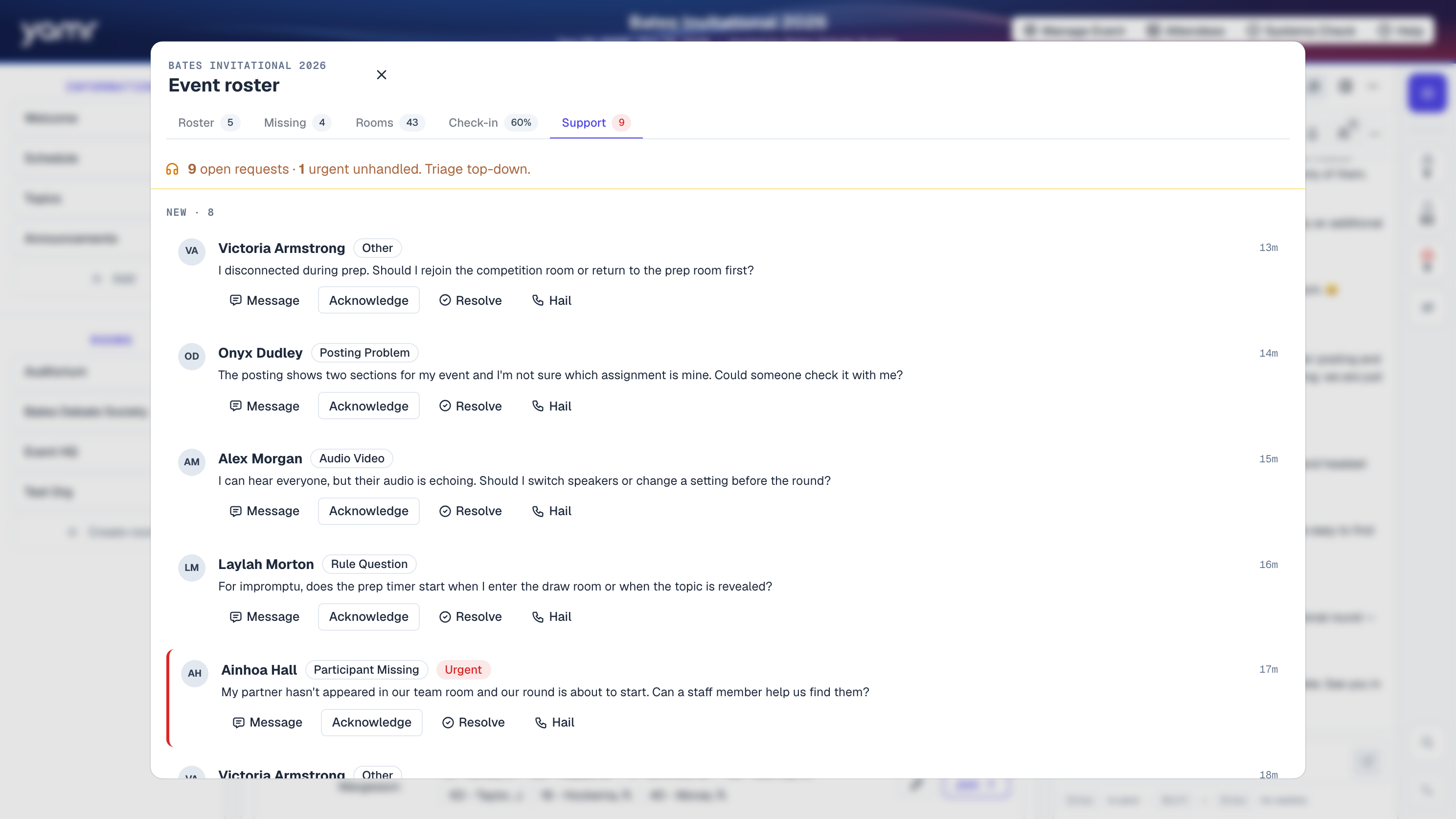Click the VA avatar next to the 13m request
The image size is (1456, 819).
[192, 251]
